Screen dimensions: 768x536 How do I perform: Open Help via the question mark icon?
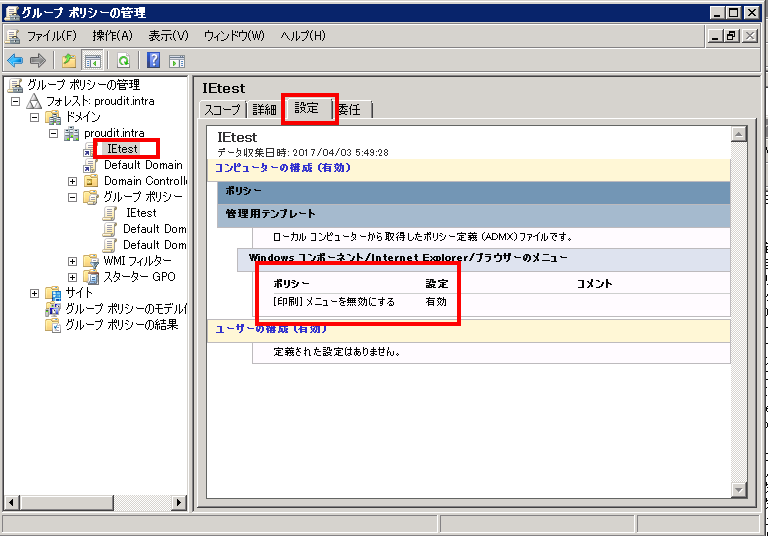(155, 60)
